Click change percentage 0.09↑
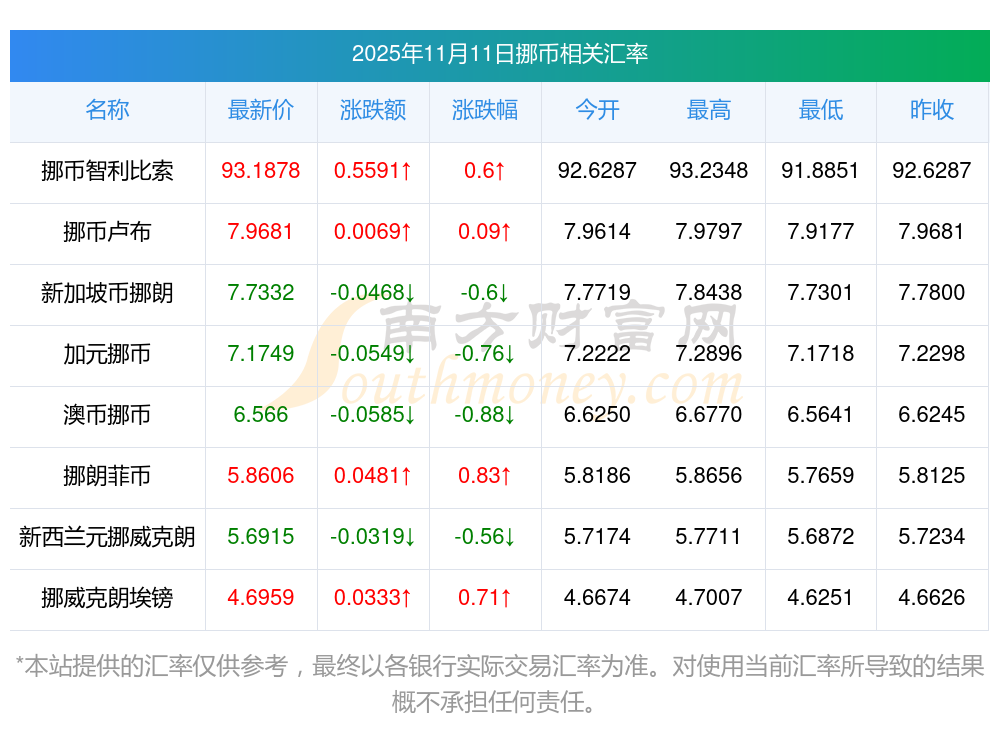Viewport: 1000px width, 733px height. pos(485,232)
